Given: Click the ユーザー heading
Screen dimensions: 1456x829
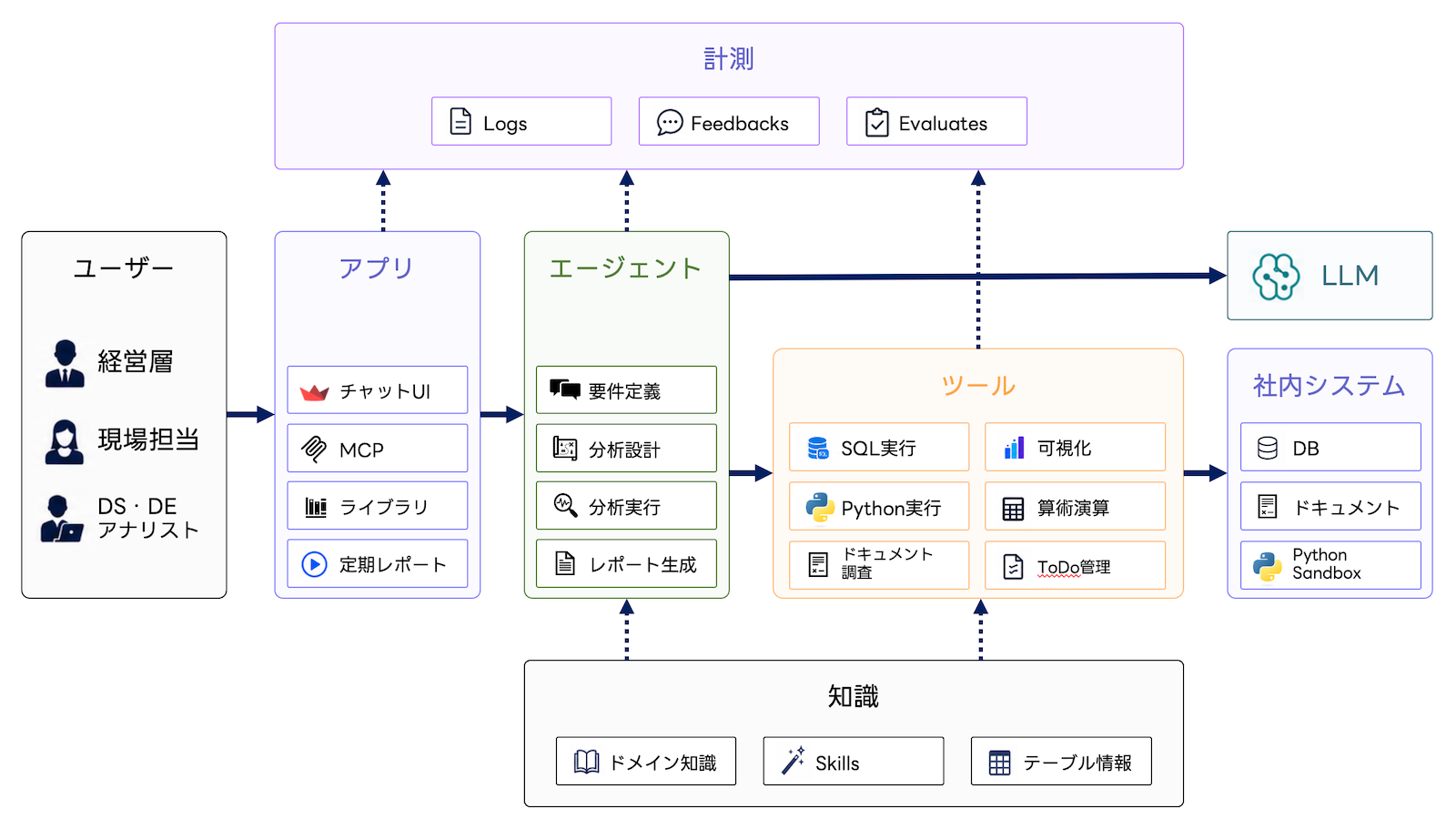Looking at the screenshot, I should coord(124,268).
